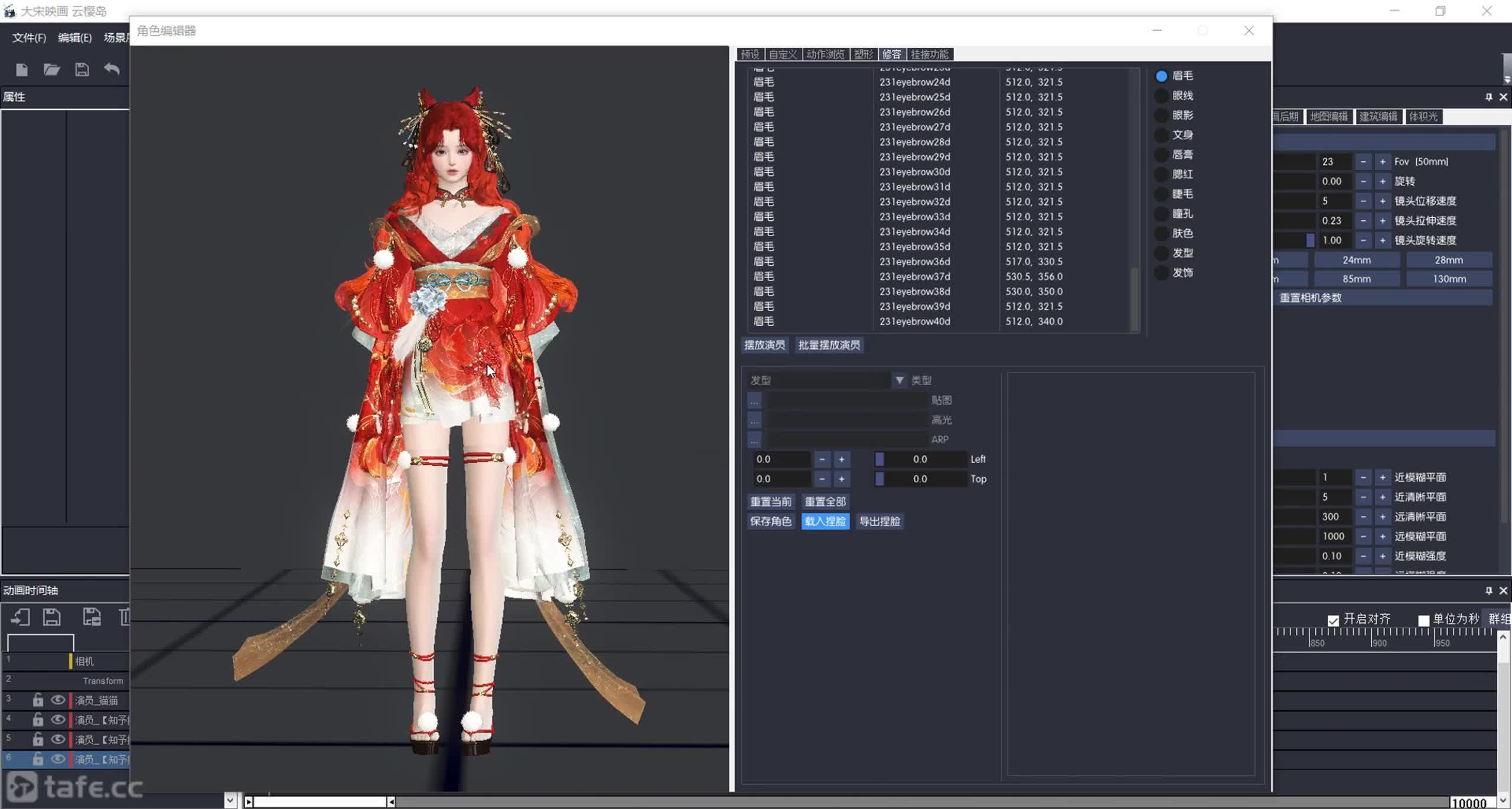Screen dimensions: 1512x809
Task: Open the 编辑(E) menu
Action: pos(74,38)
